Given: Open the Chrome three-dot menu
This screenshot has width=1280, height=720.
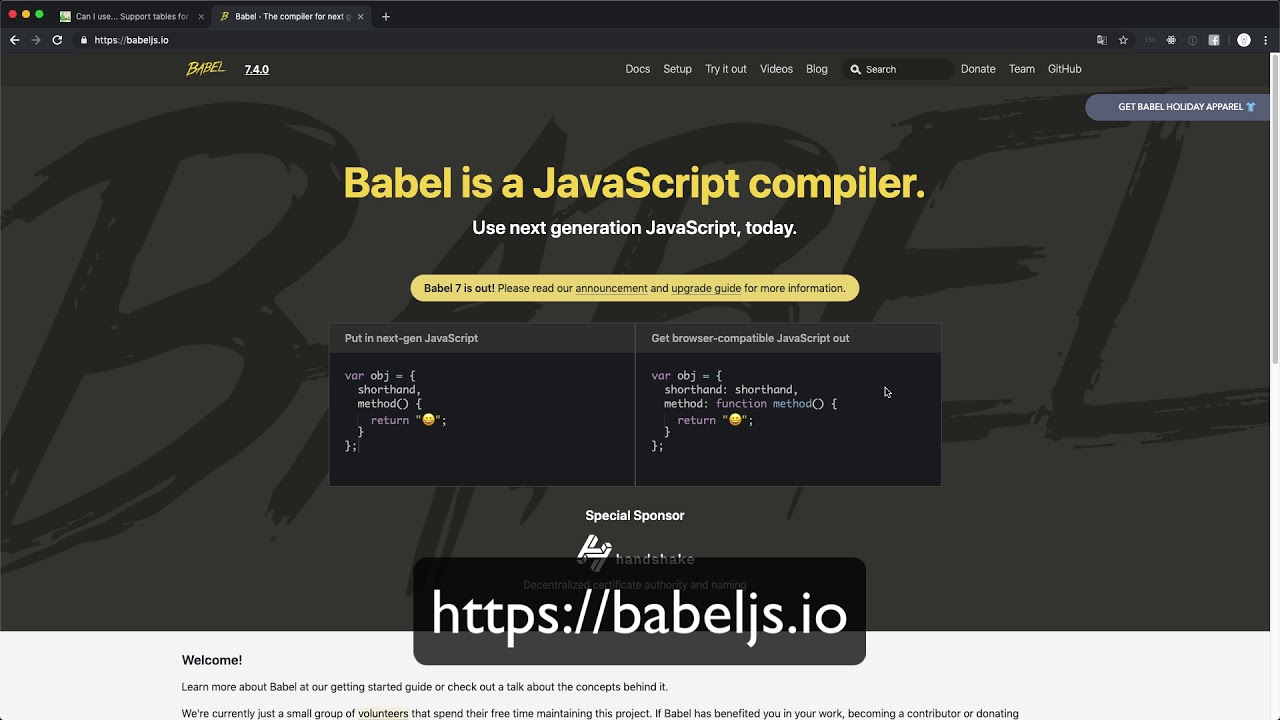Looking at the screenshot, I should click(1266, 40).
